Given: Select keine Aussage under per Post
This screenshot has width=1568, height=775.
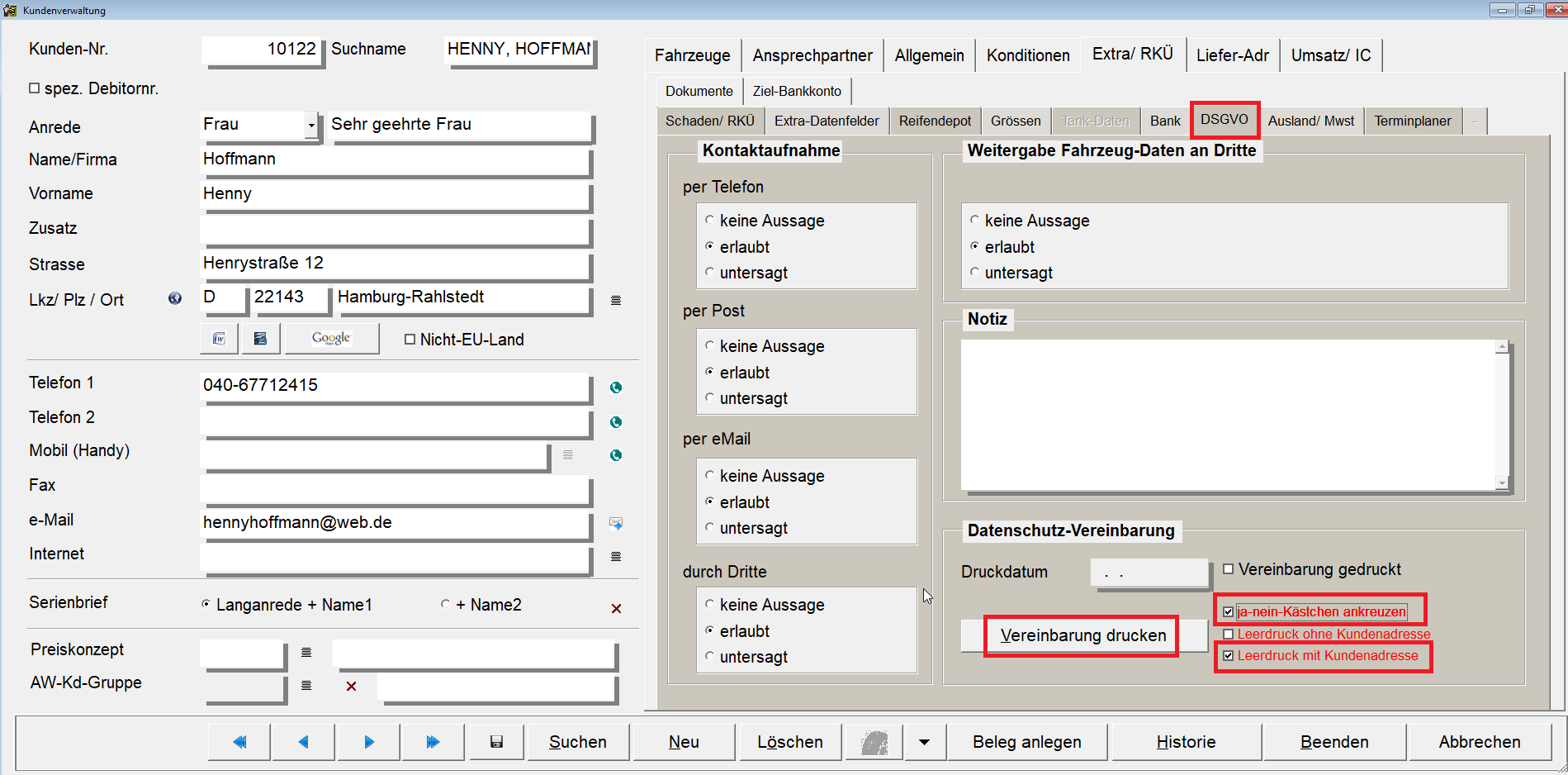Looking at the screenshot, I should 709,345.
